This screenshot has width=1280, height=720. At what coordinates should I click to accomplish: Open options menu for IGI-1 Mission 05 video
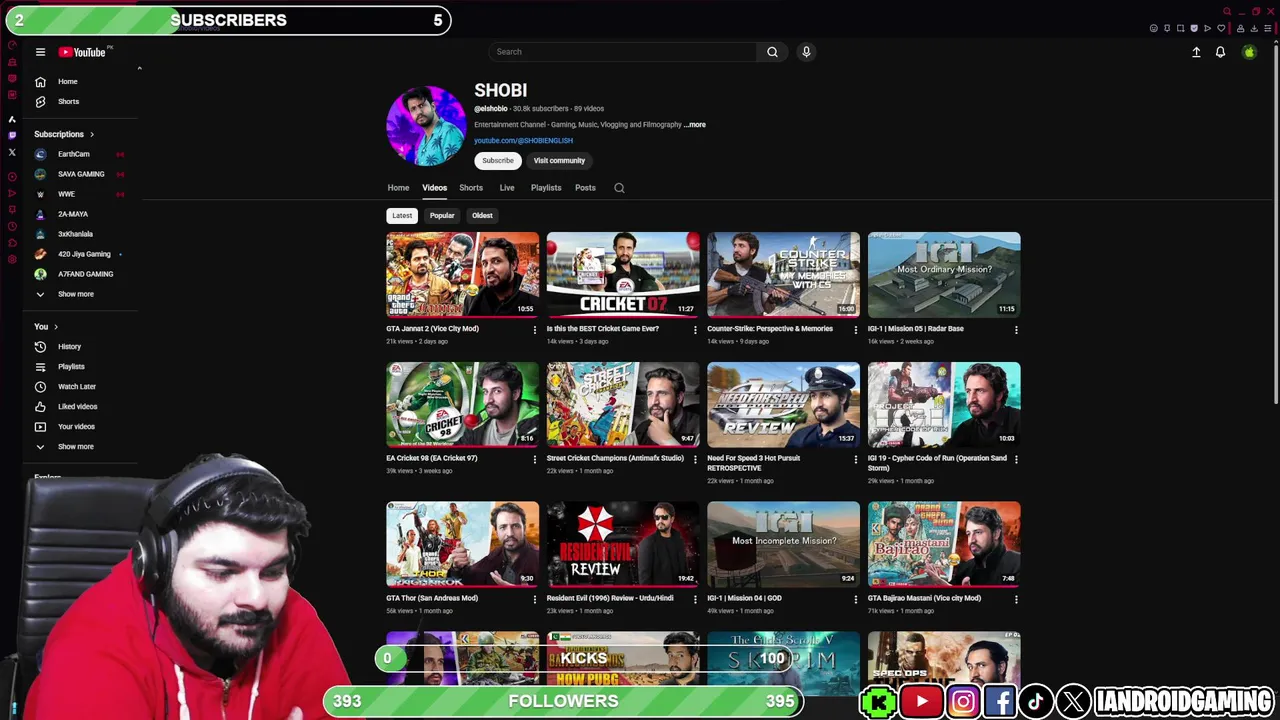pyautogui.click(x=1016, y=330)
